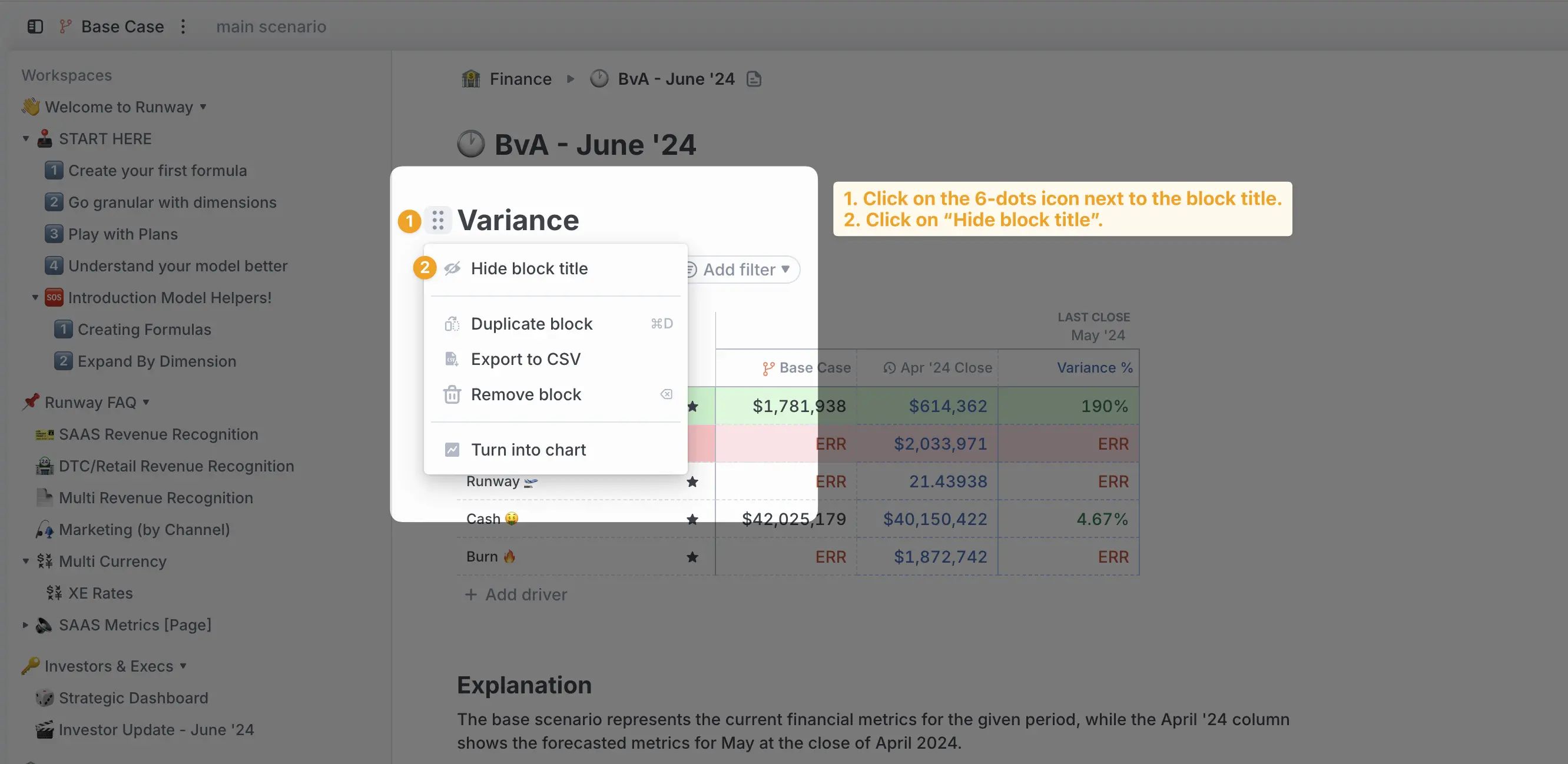Toggle the sidebar panel icon
The height and width of the screenshot is (764, 1568).
(x=35, y=26)
